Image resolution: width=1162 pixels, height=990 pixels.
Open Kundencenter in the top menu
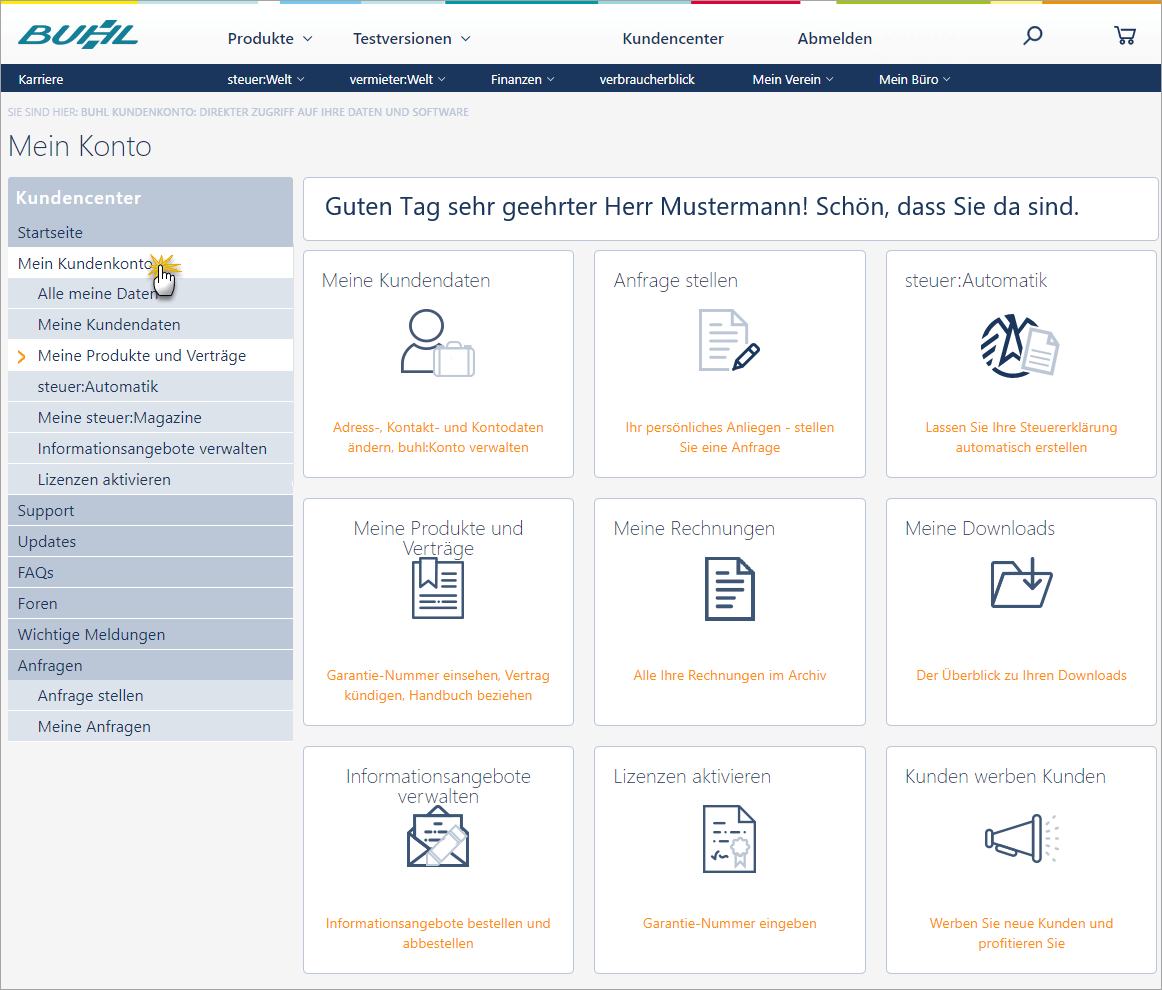[673, 39]
